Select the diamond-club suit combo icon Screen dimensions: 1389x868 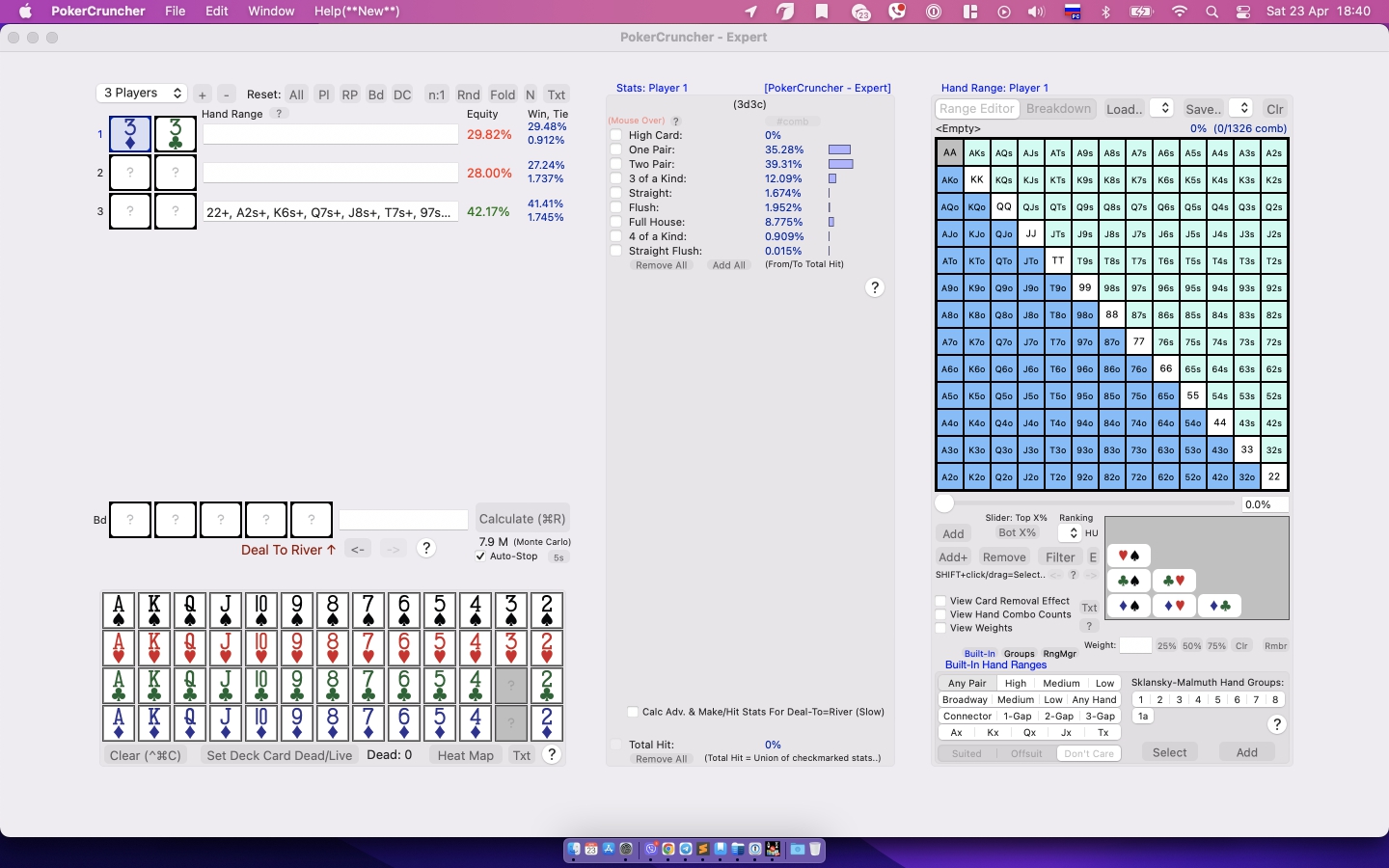pos(1219,606)
